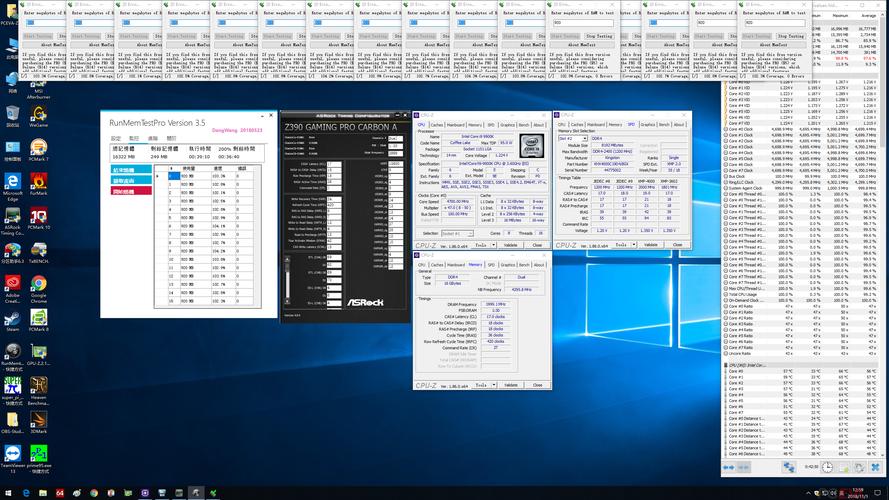The image size is (889, 500).
Task: Open Steam desktop shortcut
Action: pos(12,320)
